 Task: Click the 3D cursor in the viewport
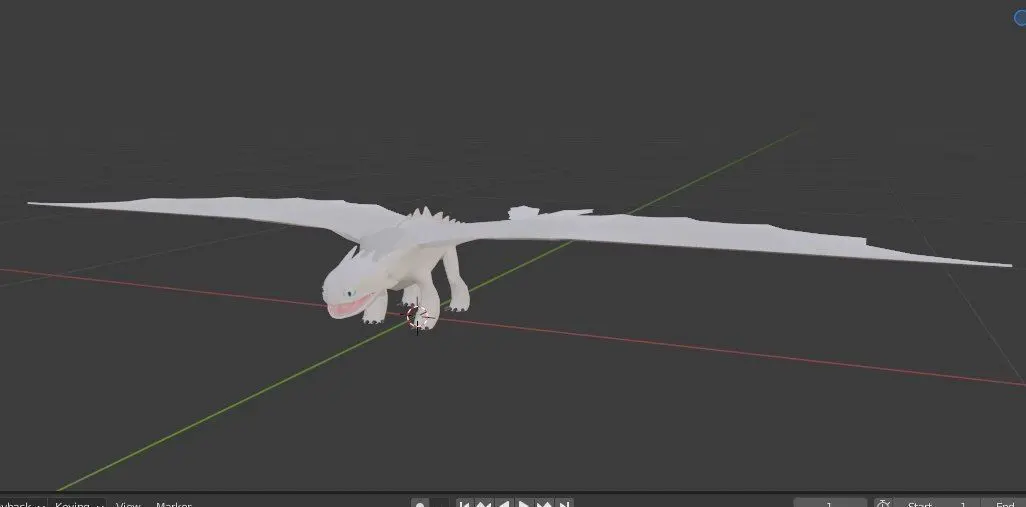(417, 317)
